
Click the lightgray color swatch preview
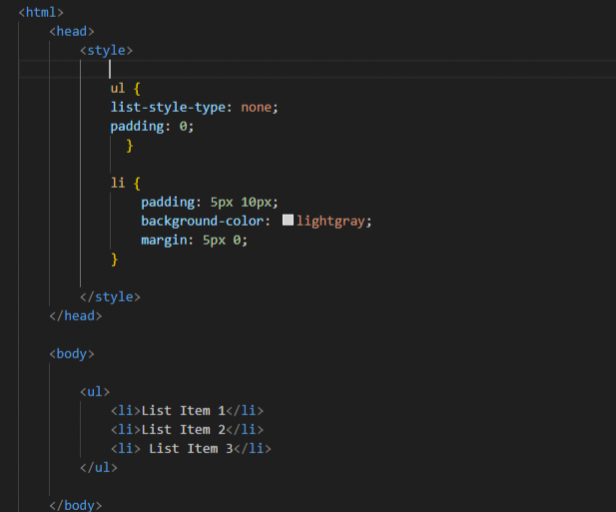pos(288,220)
